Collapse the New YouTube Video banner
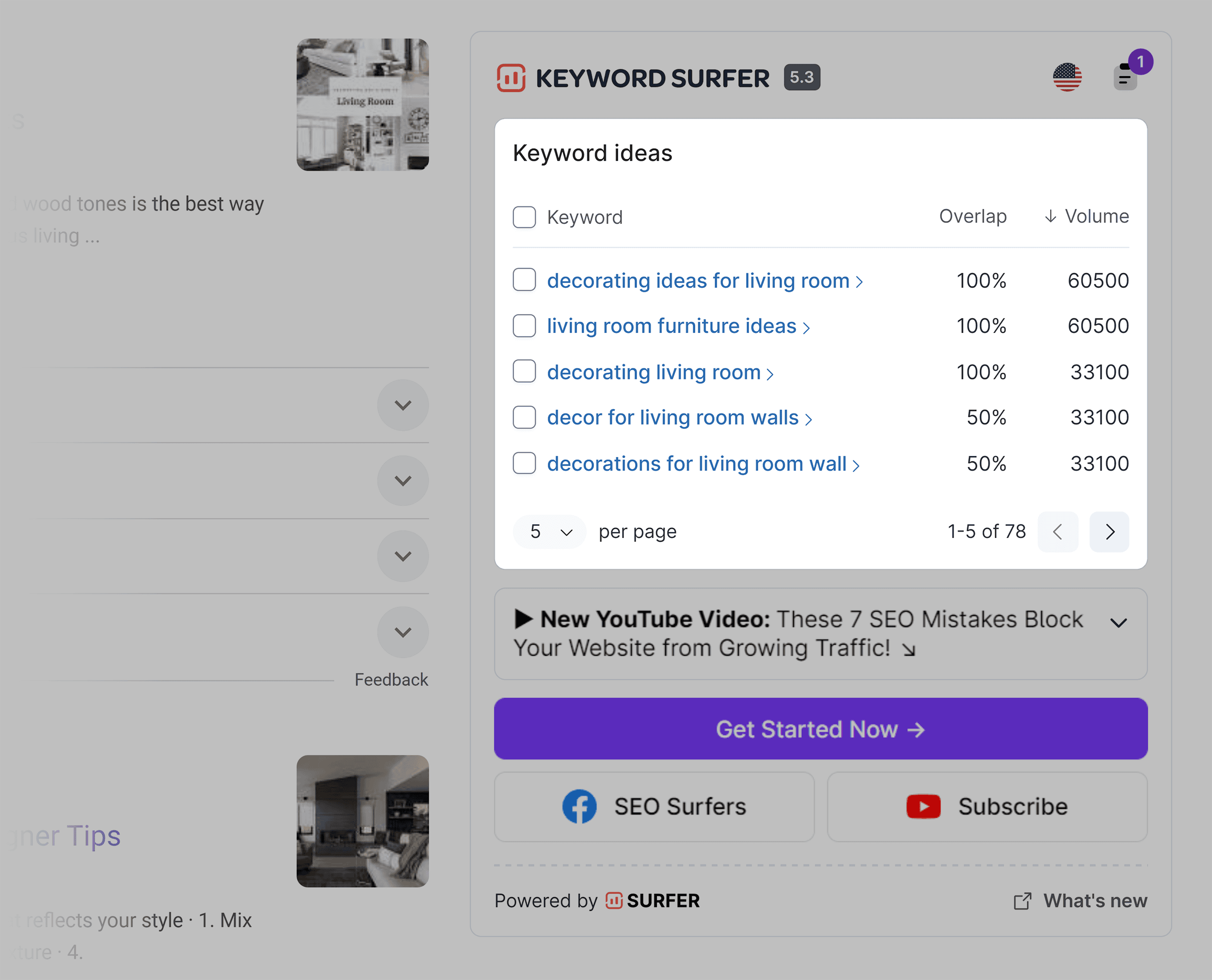 (x=1119, y=623)
